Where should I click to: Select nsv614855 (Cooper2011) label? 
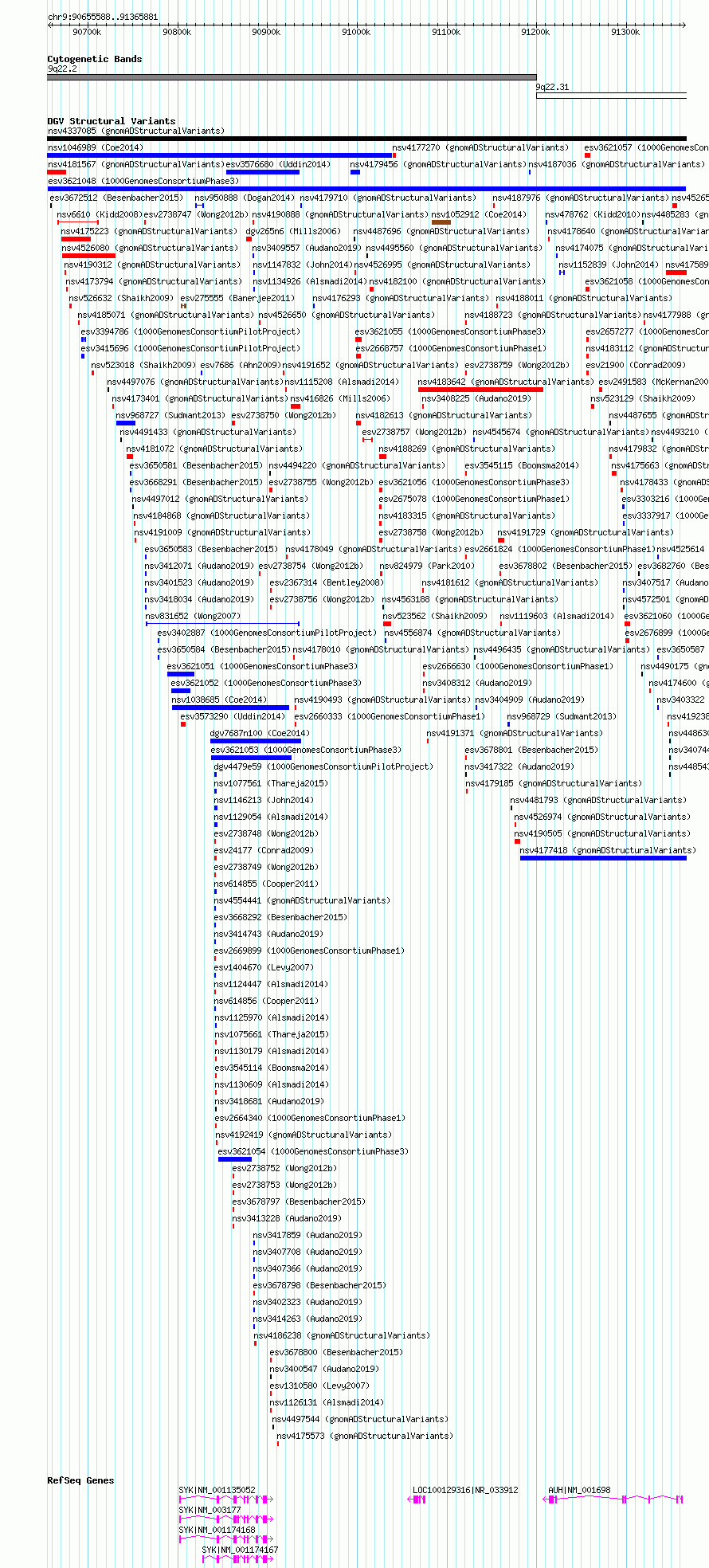[266, 884]
